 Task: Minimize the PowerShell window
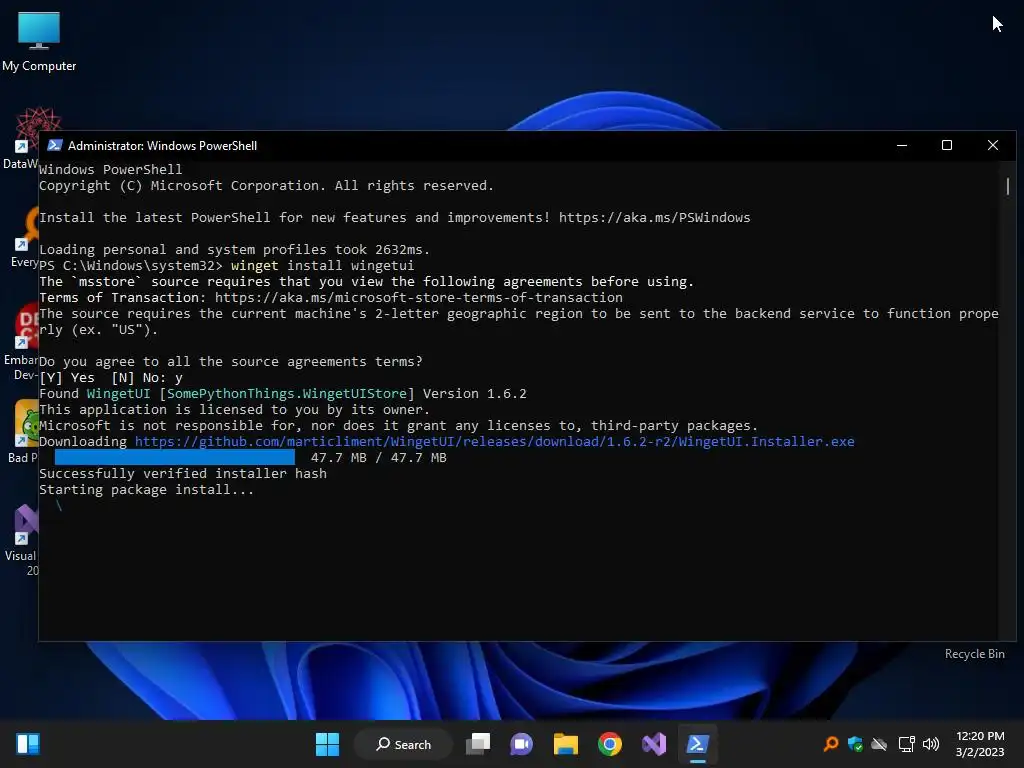pos(902,146)
